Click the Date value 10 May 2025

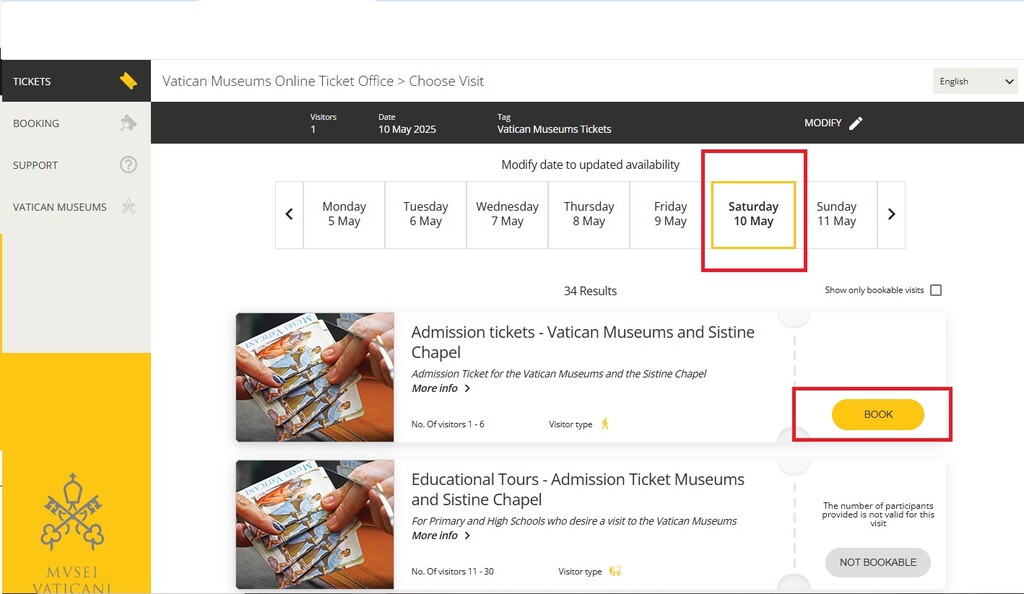[407, 129]
